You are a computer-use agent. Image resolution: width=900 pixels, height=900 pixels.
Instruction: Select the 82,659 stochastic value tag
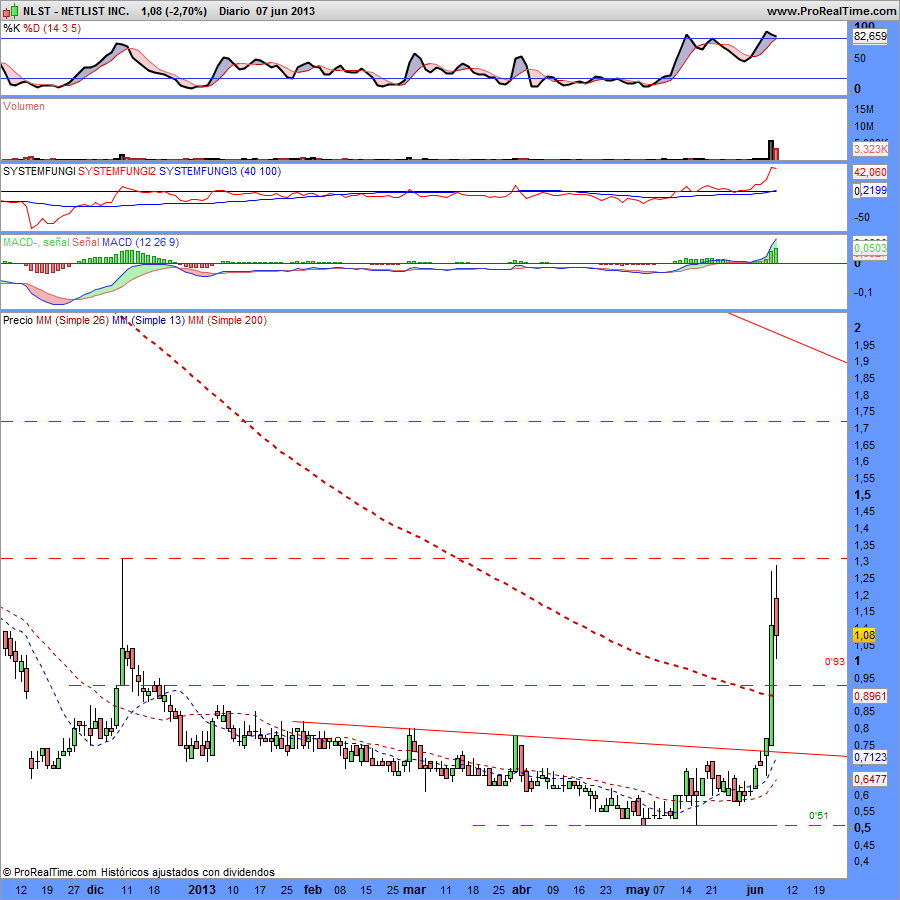(x=870, y=36)
